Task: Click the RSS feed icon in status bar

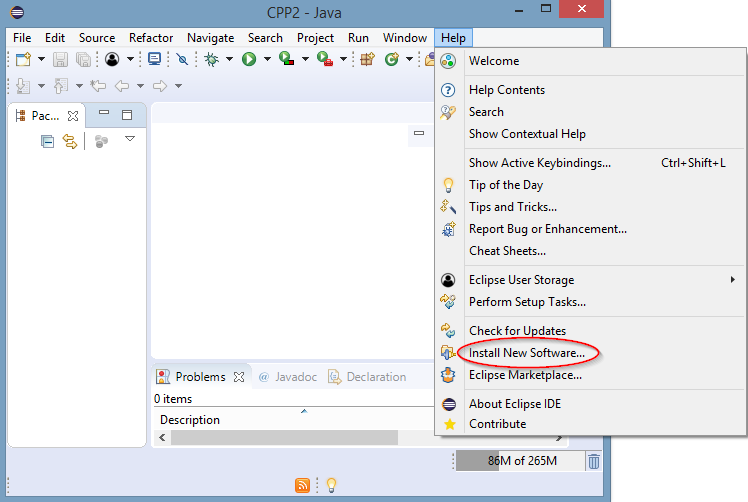Action: click(302, 485)
